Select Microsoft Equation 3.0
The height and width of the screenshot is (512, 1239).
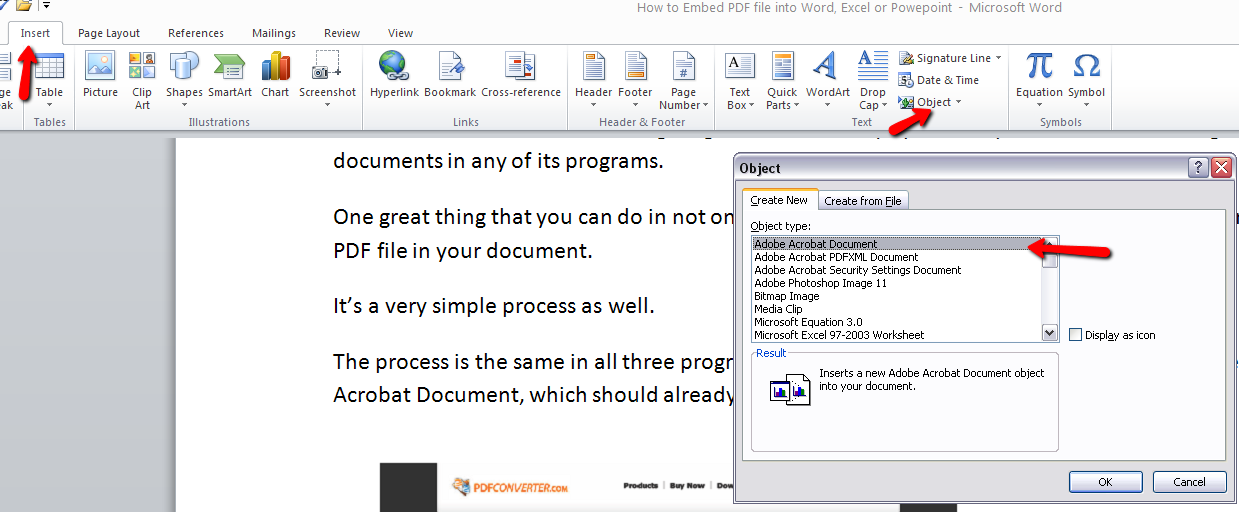coord(896,322)
